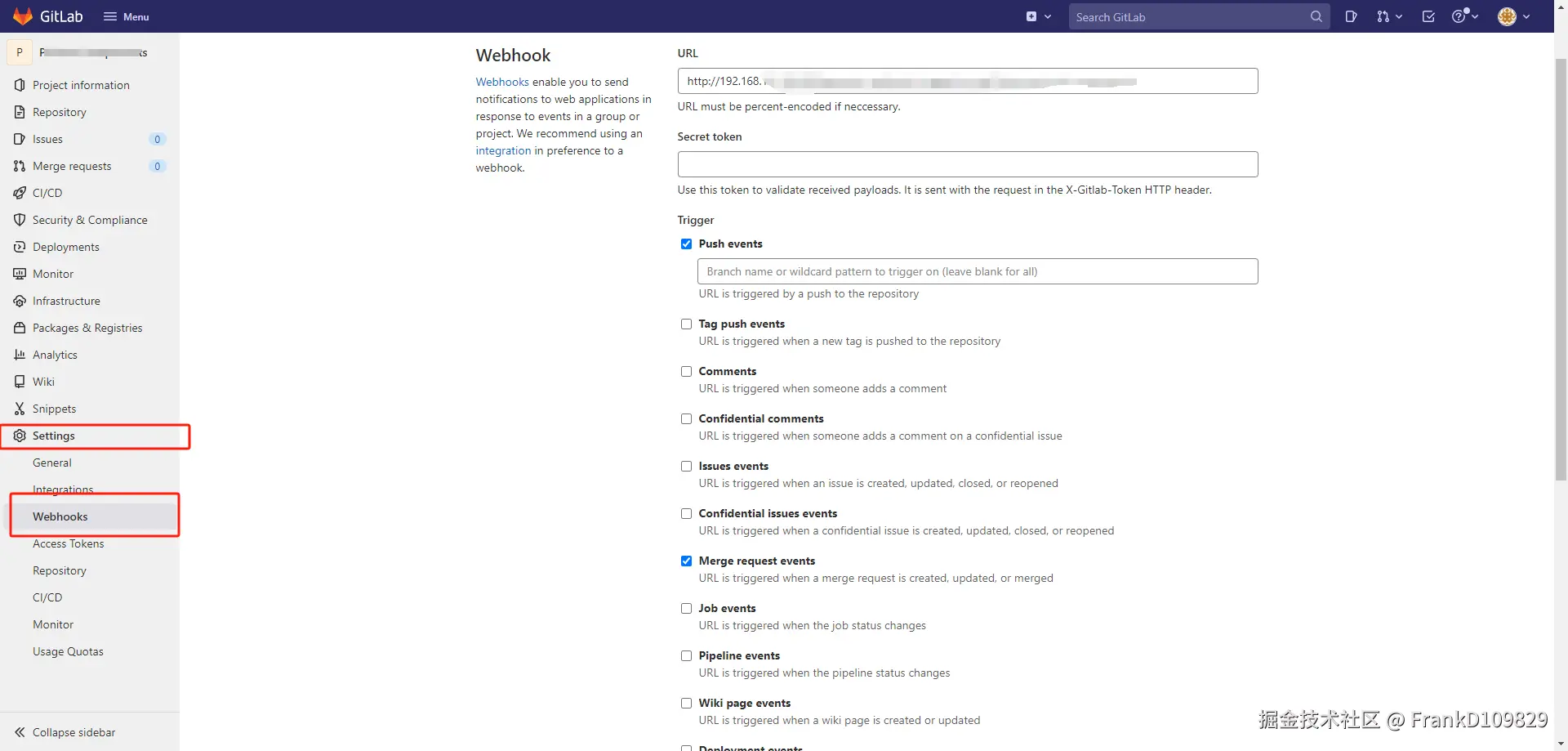The height and width of the screenshot is (751, 1568).
Task: Enable the Confidential issues events checkbox
Action: click(x=686, y=513)
